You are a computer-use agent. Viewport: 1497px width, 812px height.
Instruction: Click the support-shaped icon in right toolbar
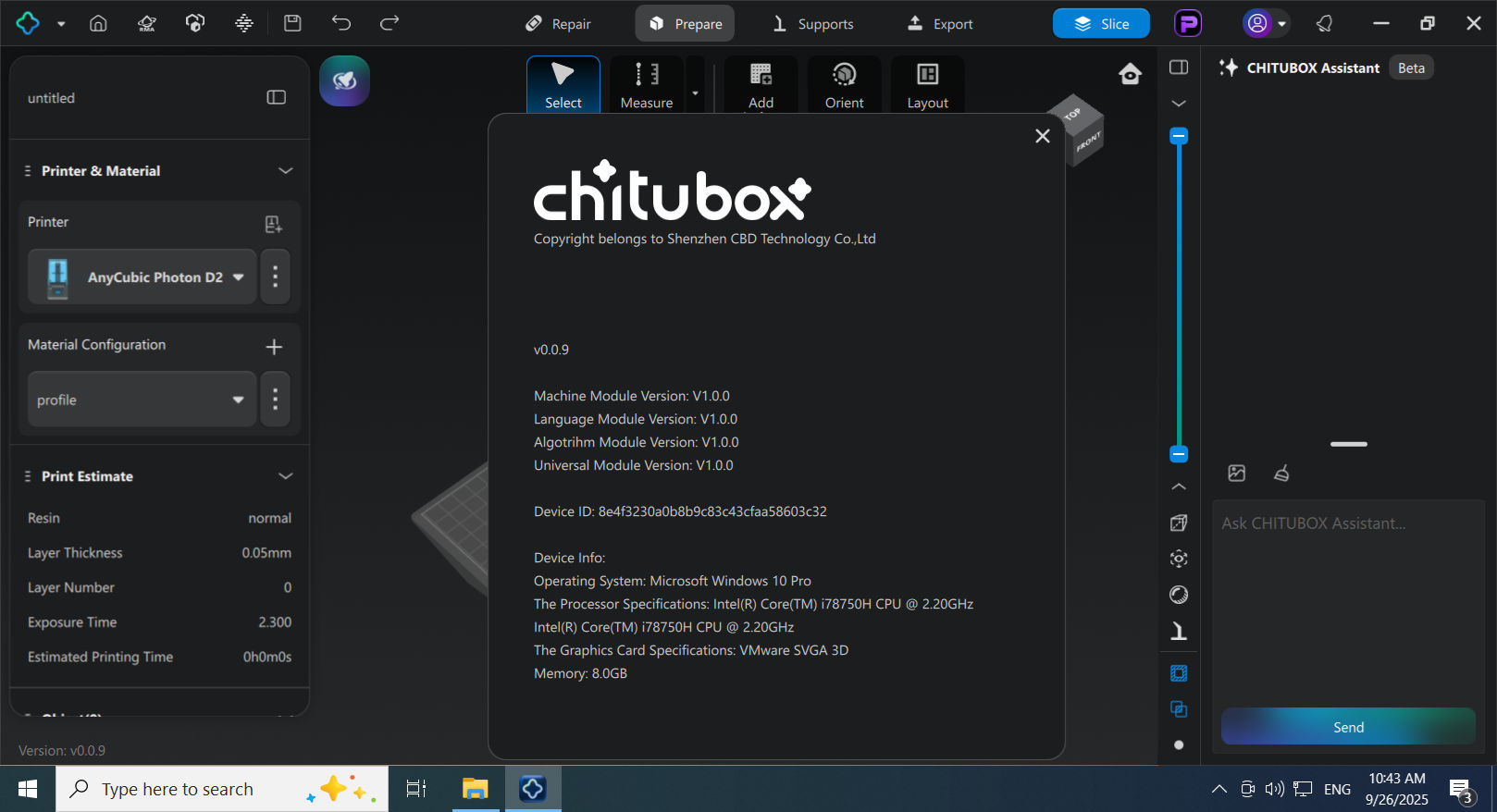tap(1179, 631)
